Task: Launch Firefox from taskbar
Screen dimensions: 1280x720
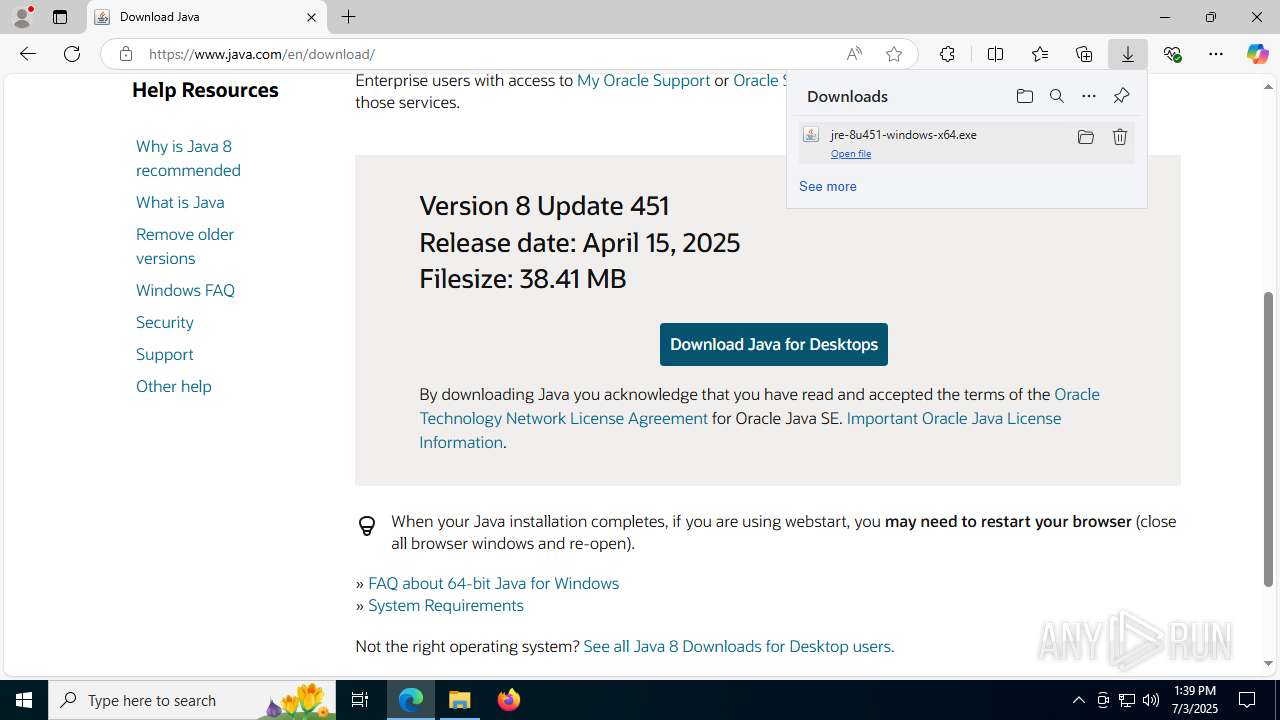Action: [509, 700]
